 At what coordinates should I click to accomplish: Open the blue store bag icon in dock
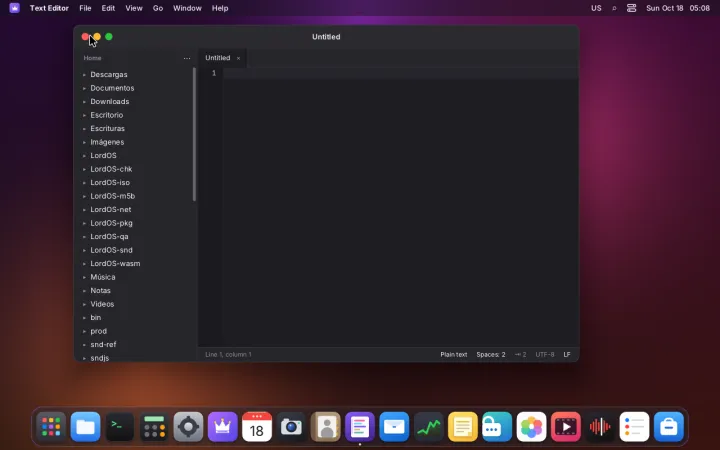tap(669, 427)
